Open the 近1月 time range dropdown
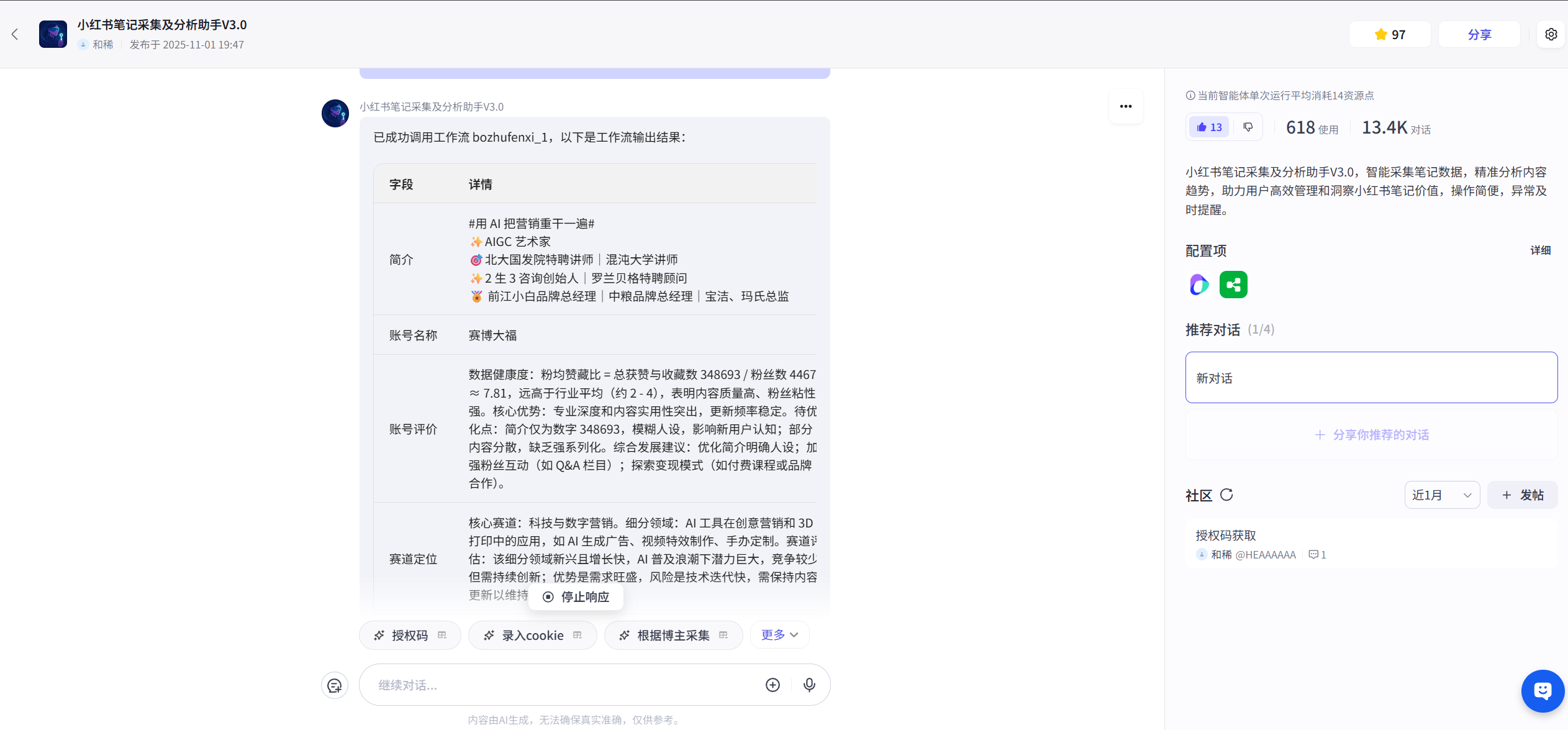 click(1441, 495)
